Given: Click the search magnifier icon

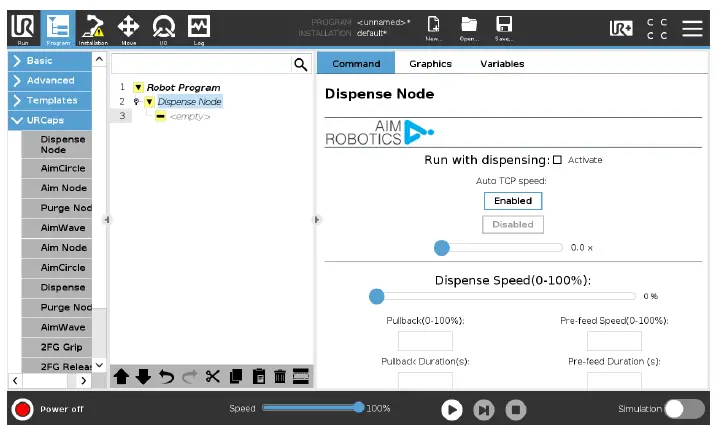Looking at the screenshot, I should point(300,64).
